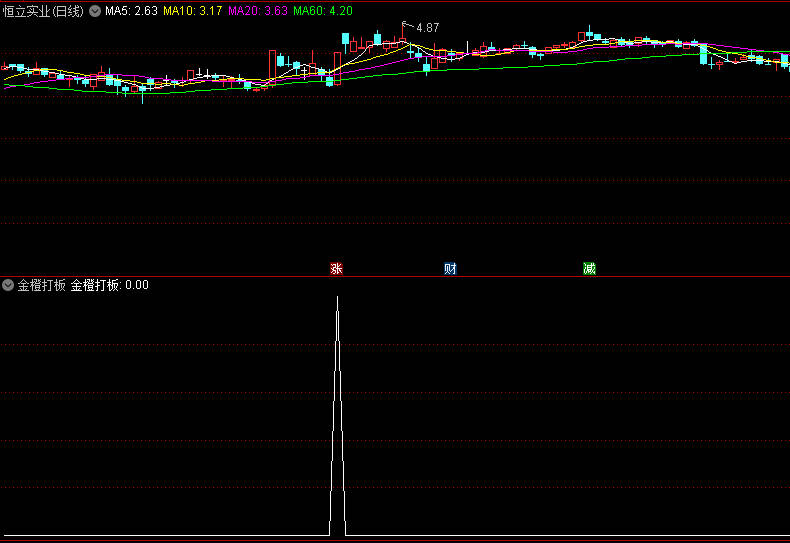Screen dimensions: 790x543
Task: Click the 金橙打板 indicator name
Action: 42,285
